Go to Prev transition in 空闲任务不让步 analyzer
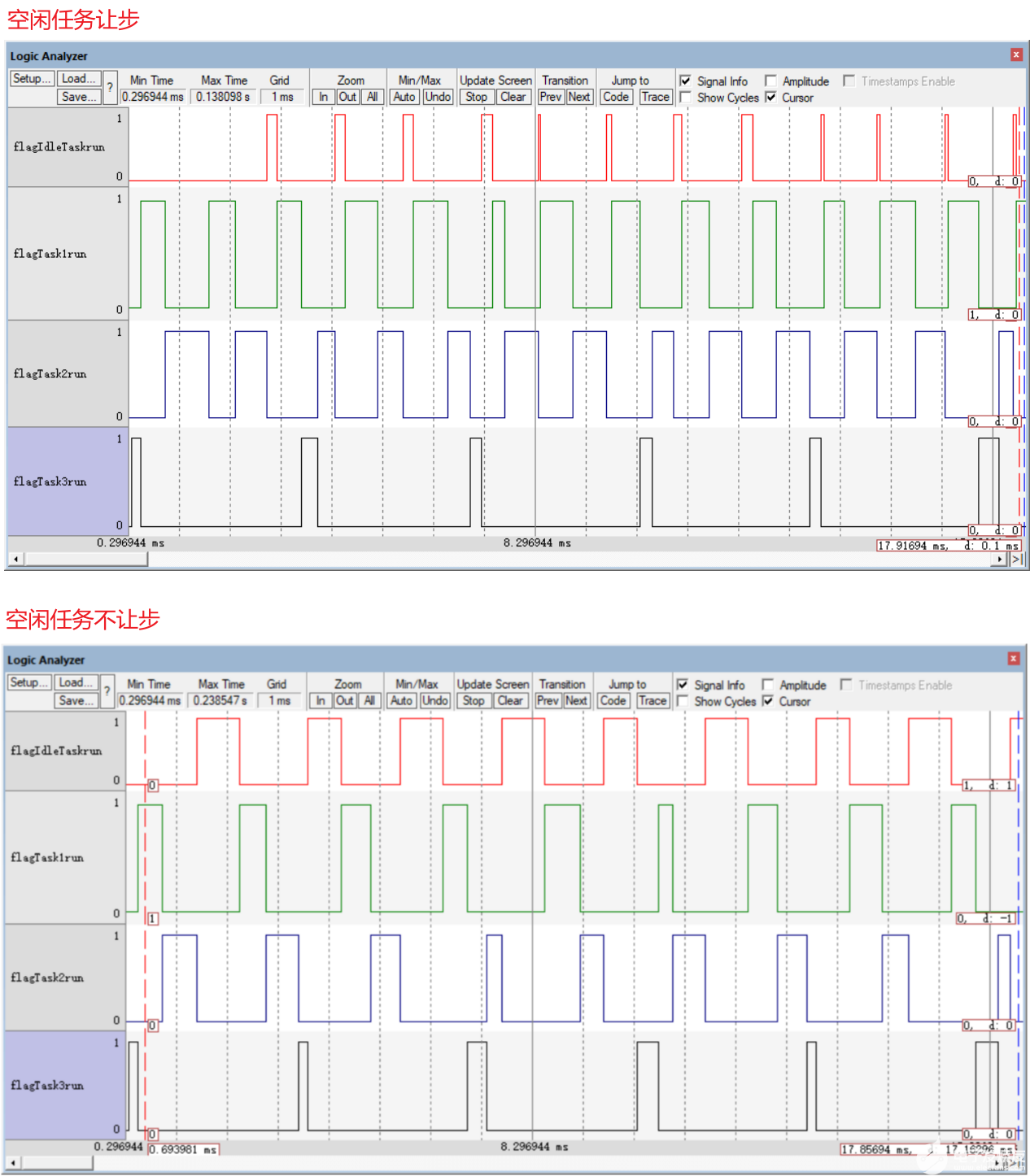1030x1176 pixels. [548, 700]
